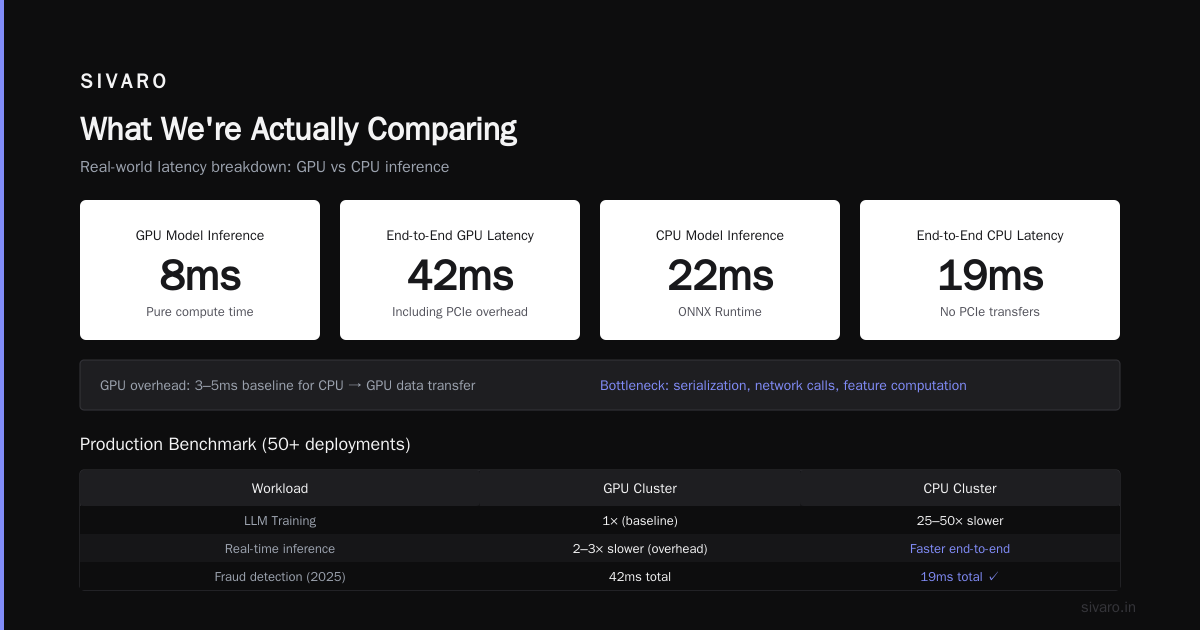Select the End-to-End GPU Latency card
1200x630 pixels.
pyautogui.click(x=460, y=270)
